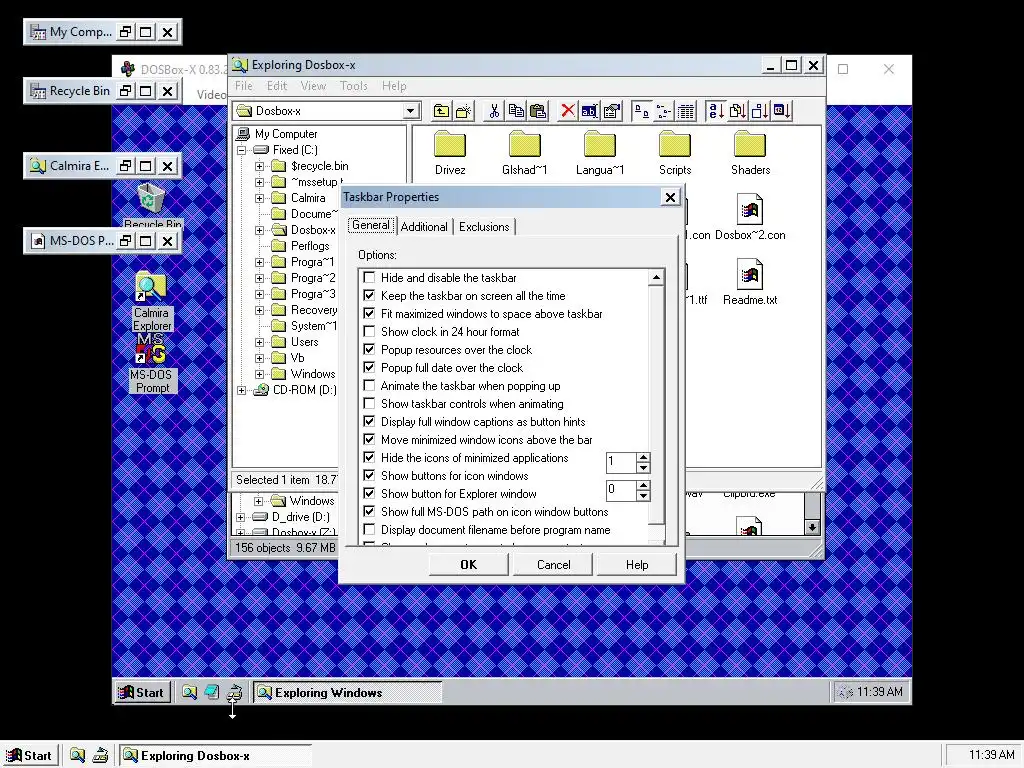1024x768 pixels.
Task: Open the Tools menu
Action: click(x=353, y=86)
